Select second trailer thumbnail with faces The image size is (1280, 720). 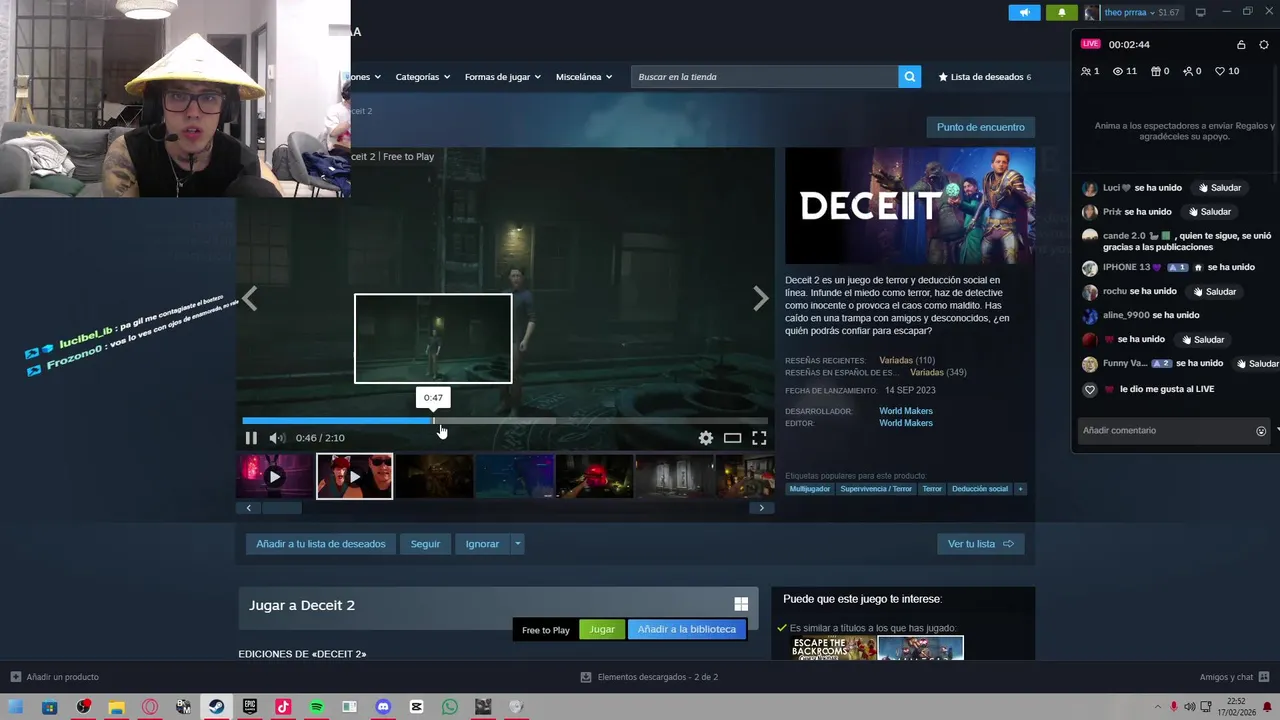pyautogui.click(x=355, y=476)
